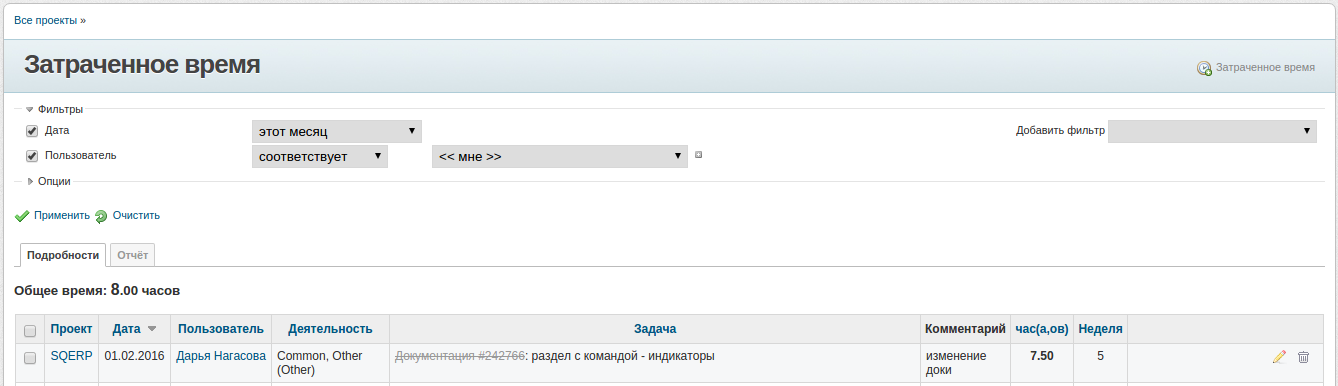Open the 'этот месяц' date dropdown

tap(337, 131)
